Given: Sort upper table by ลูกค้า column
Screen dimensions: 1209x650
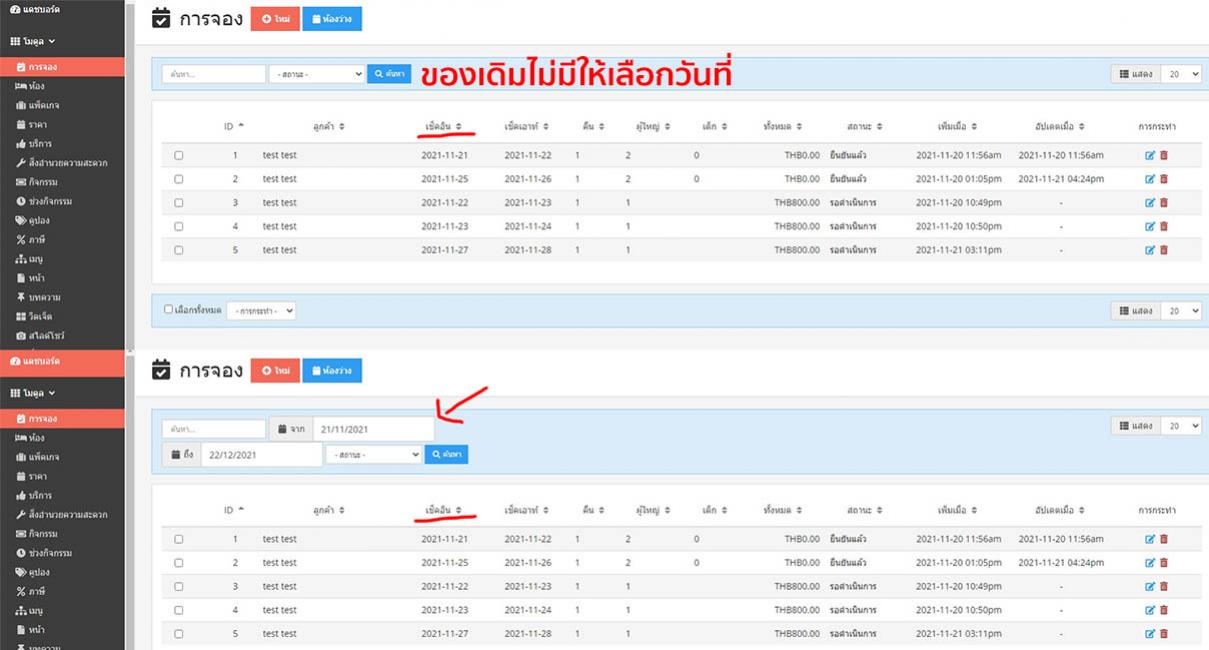Looking at the screenshot, I should (328, 127).
